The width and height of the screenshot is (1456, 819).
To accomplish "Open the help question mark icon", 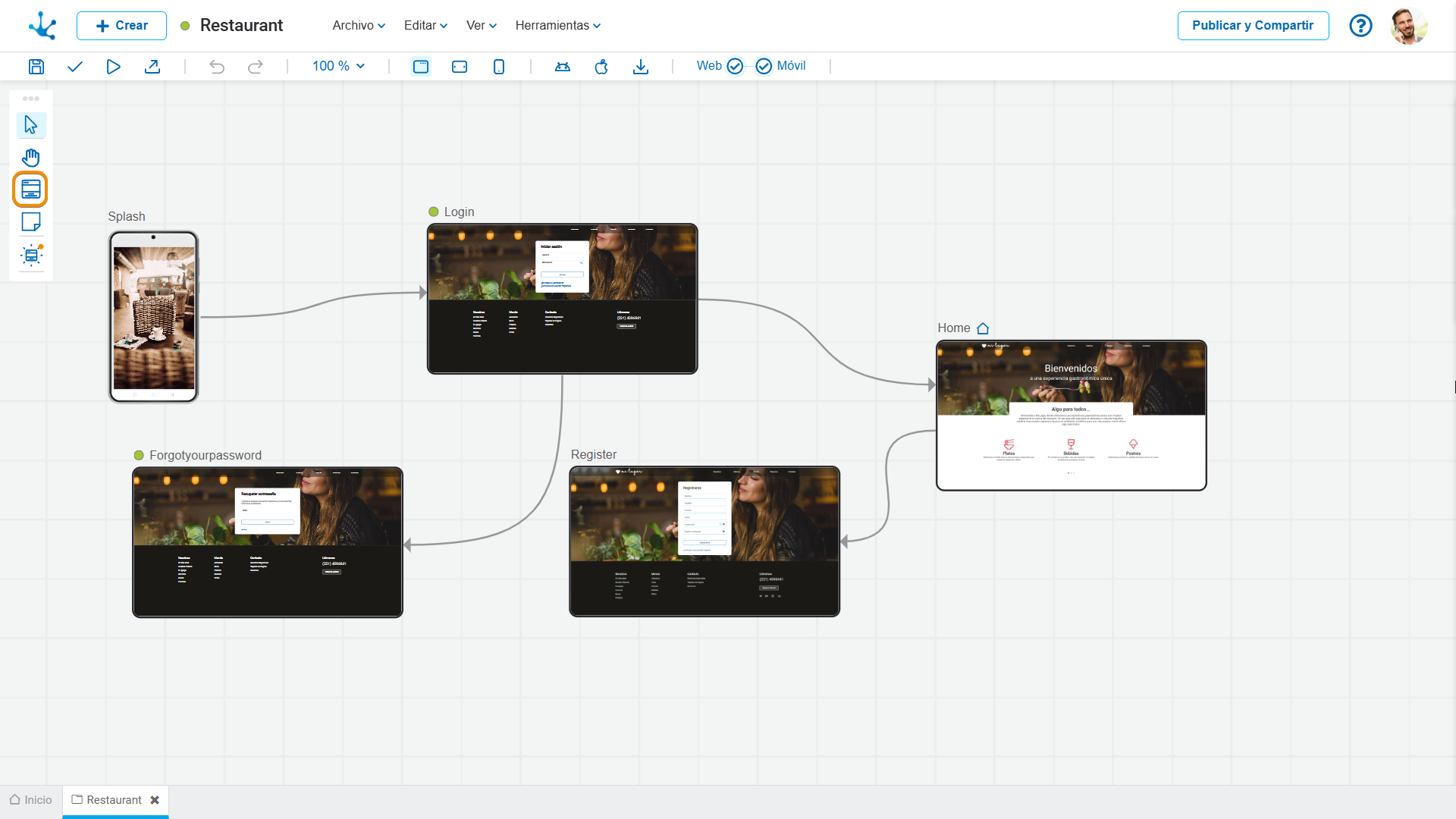I will (x=1360, y=26).
